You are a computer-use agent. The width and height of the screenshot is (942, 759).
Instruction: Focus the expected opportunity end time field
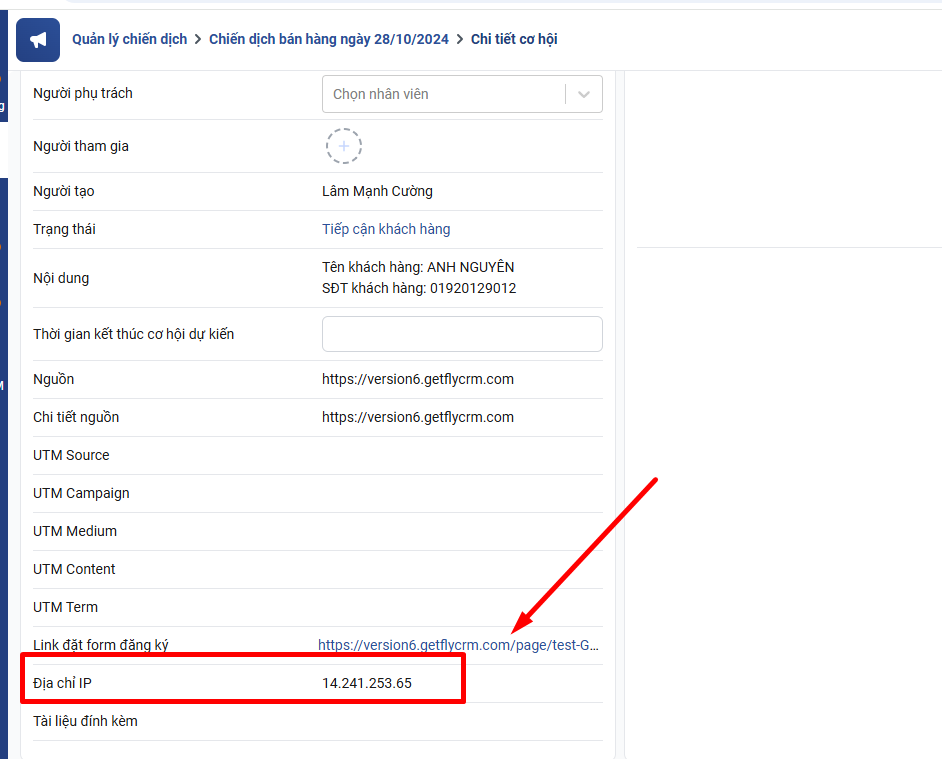click(462, 334)
